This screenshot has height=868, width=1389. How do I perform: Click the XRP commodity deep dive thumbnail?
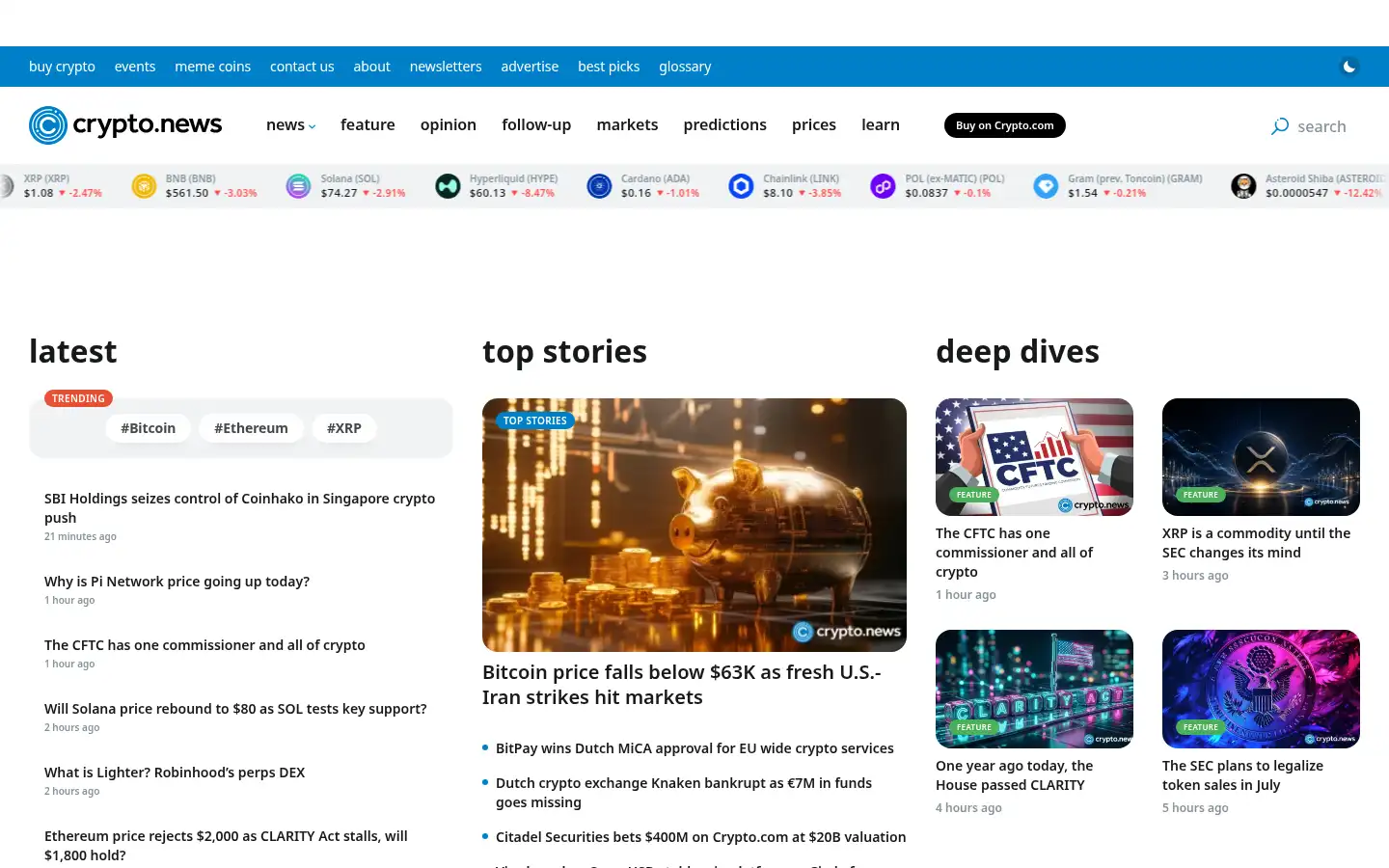pyautogui.click(x=1261, y=457)
